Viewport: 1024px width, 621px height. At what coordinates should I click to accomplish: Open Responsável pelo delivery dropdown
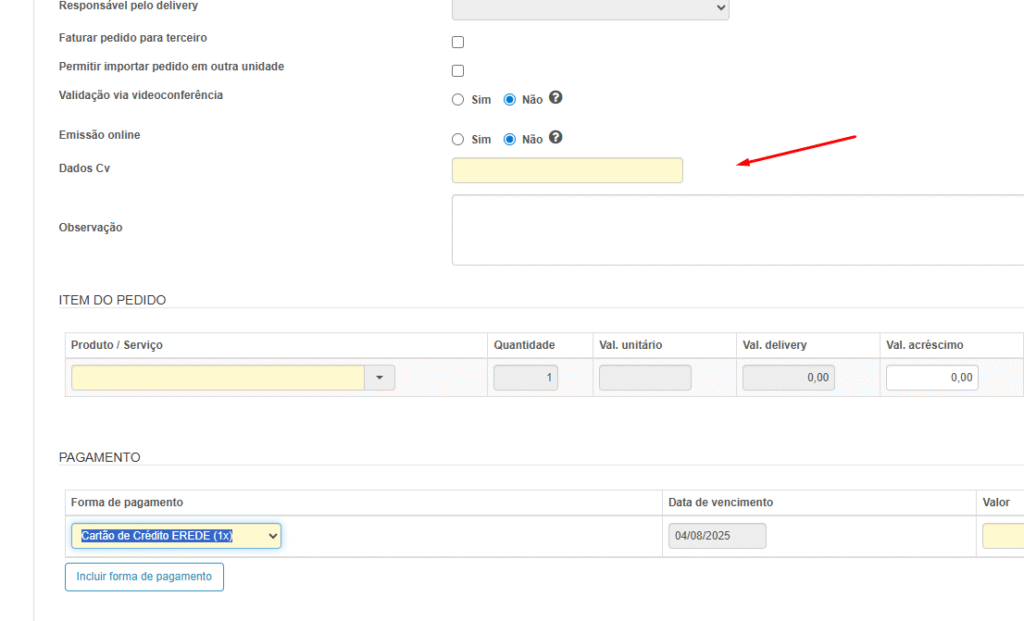[x=590, y=8]
